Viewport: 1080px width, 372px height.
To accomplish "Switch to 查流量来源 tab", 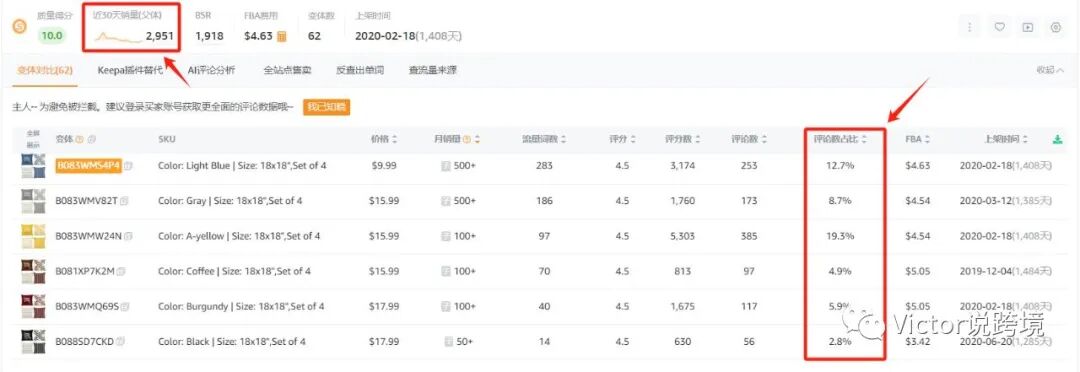I will click(433, 70).
